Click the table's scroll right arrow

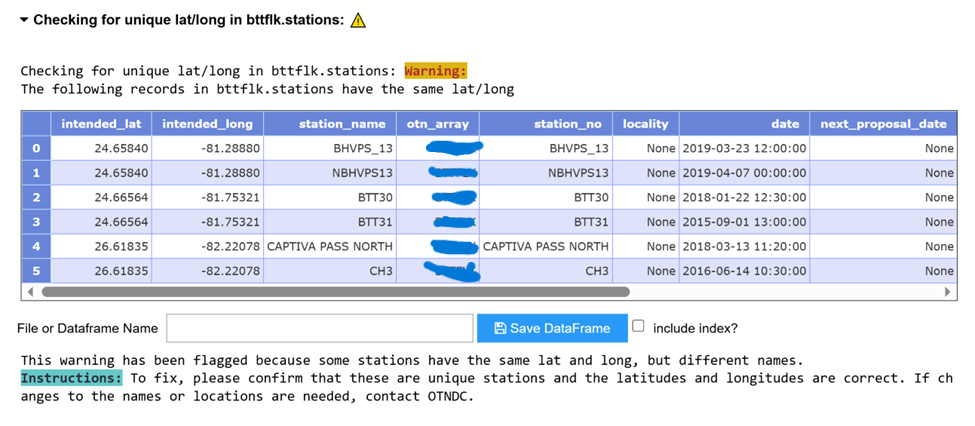tap(948, 291)
